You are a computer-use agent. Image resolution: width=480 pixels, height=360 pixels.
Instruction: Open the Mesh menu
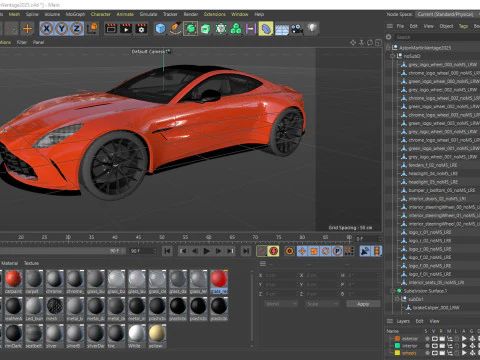tap(14, 14)
